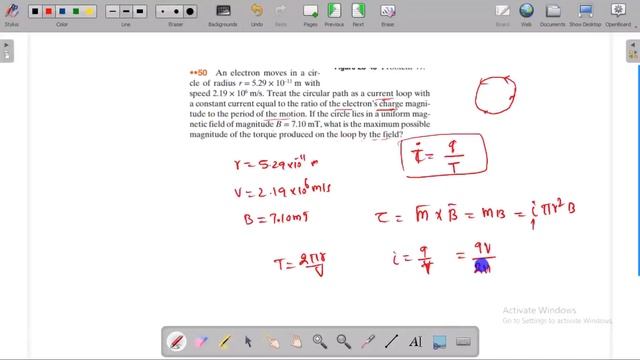This screenshot has width=640, height=360.
Task: Select the Zoom in tool
Action: 320,342
